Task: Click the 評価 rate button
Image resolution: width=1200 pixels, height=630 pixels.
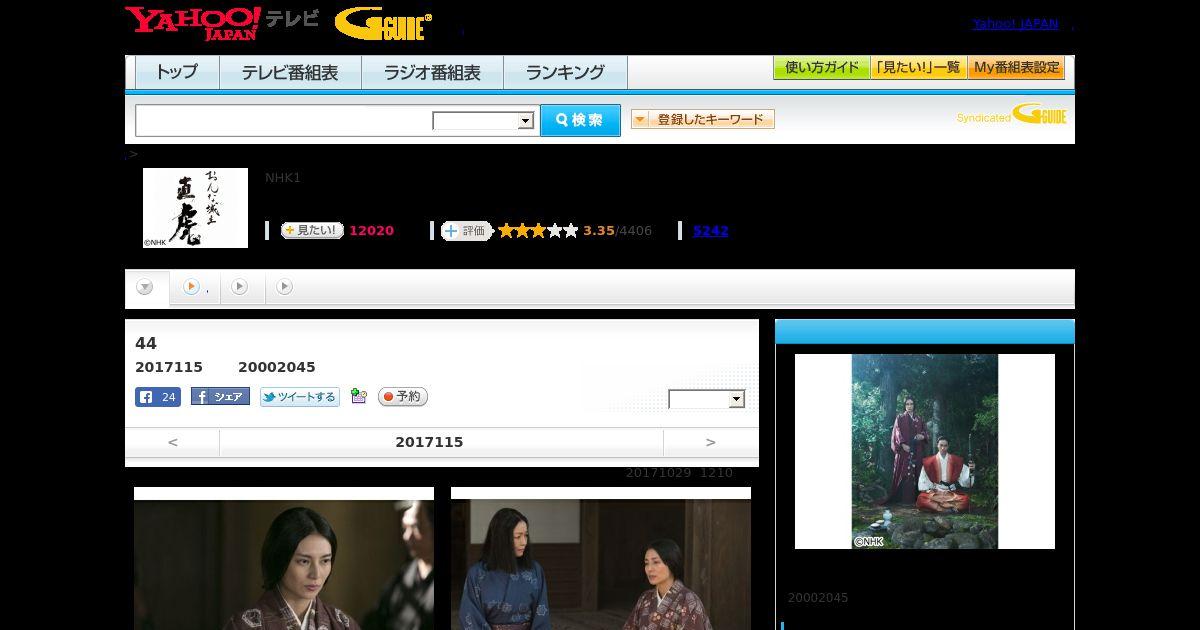Action: [467, 231]
